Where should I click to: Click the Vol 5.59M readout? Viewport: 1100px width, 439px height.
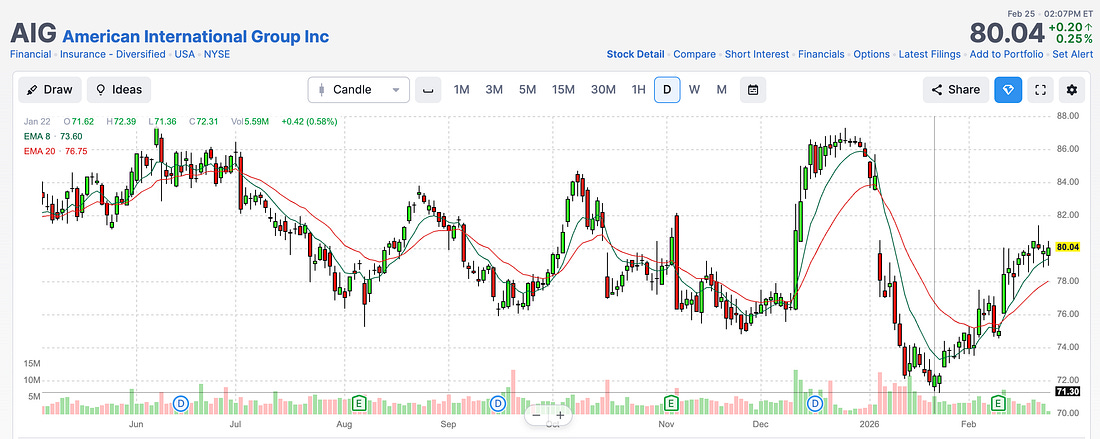(x=251, y=121)
